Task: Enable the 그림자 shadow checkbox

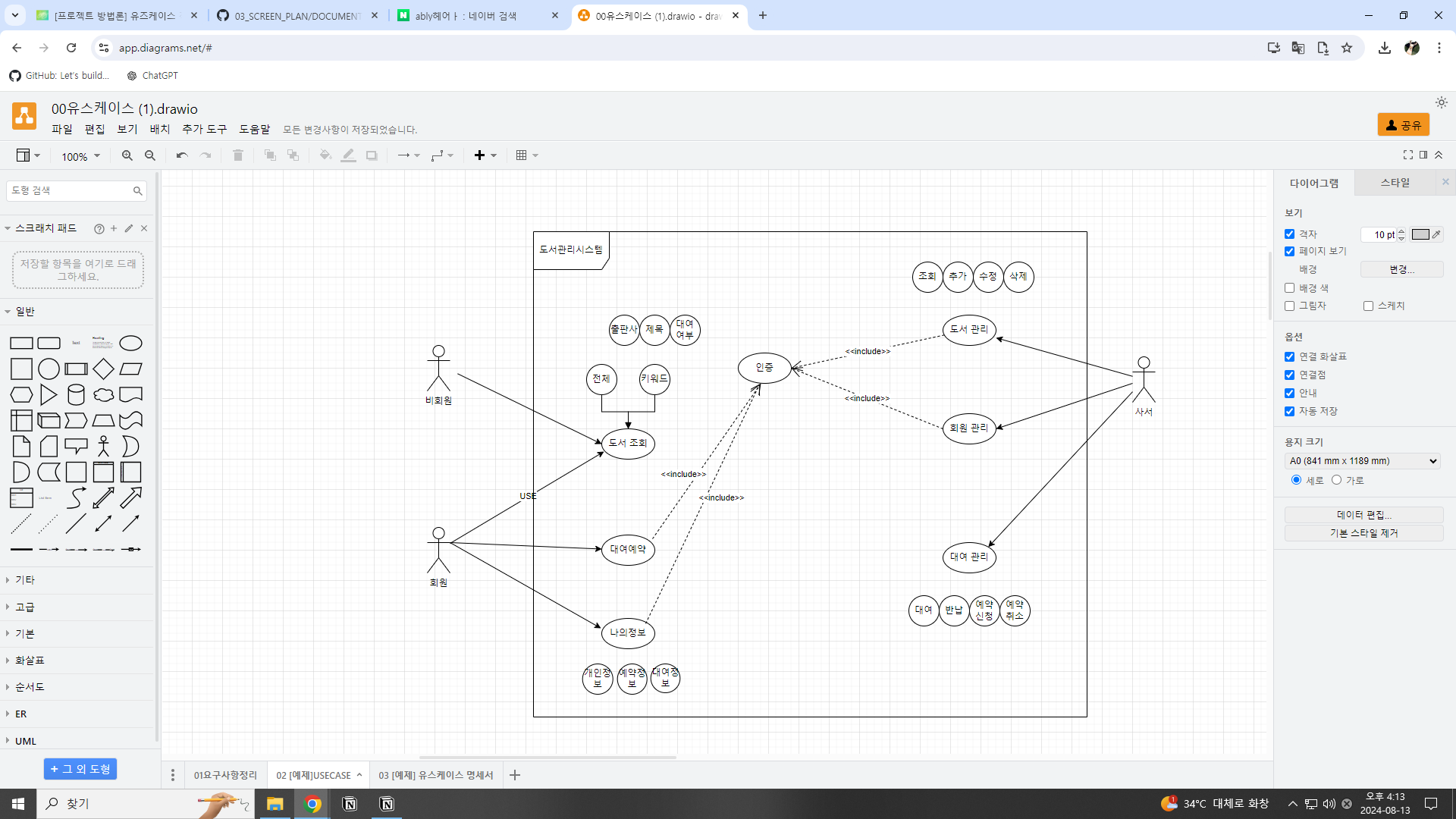Action: 1289,306
